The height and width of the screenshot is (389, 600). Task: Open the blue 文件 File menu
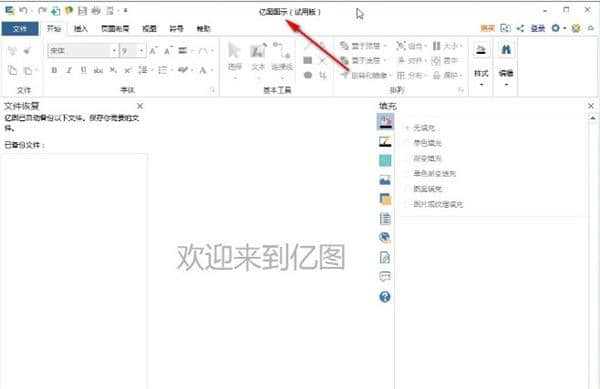click(x=20, y=29)
